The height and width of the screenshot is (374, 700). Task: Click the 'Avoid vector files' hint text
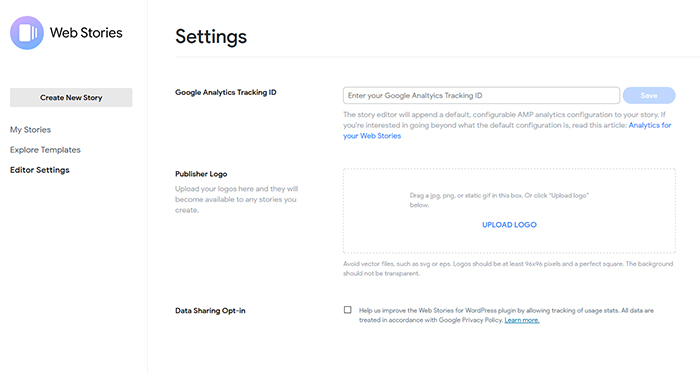[508, 269]
